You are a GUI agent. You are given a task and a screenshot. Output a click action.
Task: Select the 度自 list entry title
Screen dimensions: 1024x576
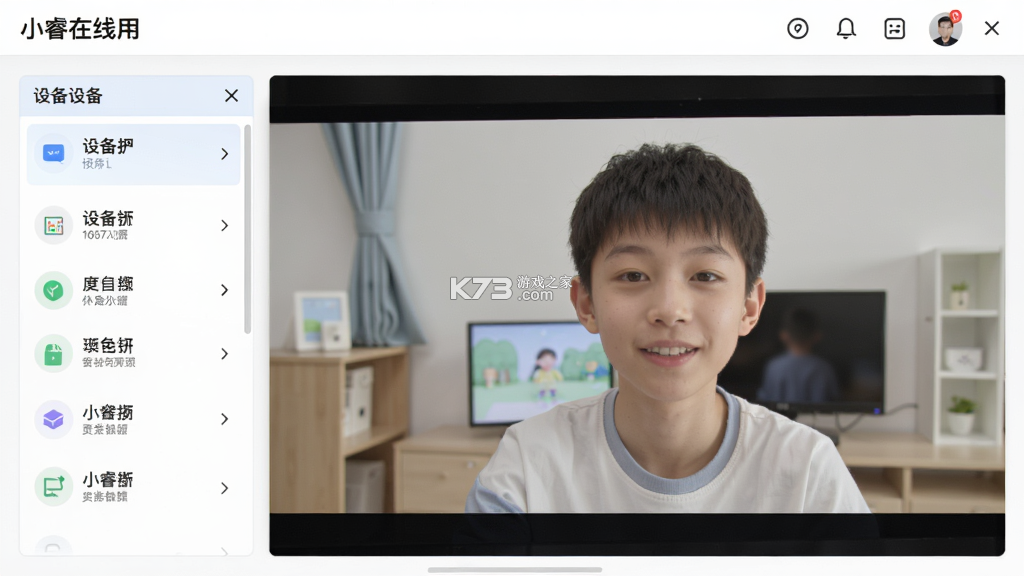[x=108, y=283]
